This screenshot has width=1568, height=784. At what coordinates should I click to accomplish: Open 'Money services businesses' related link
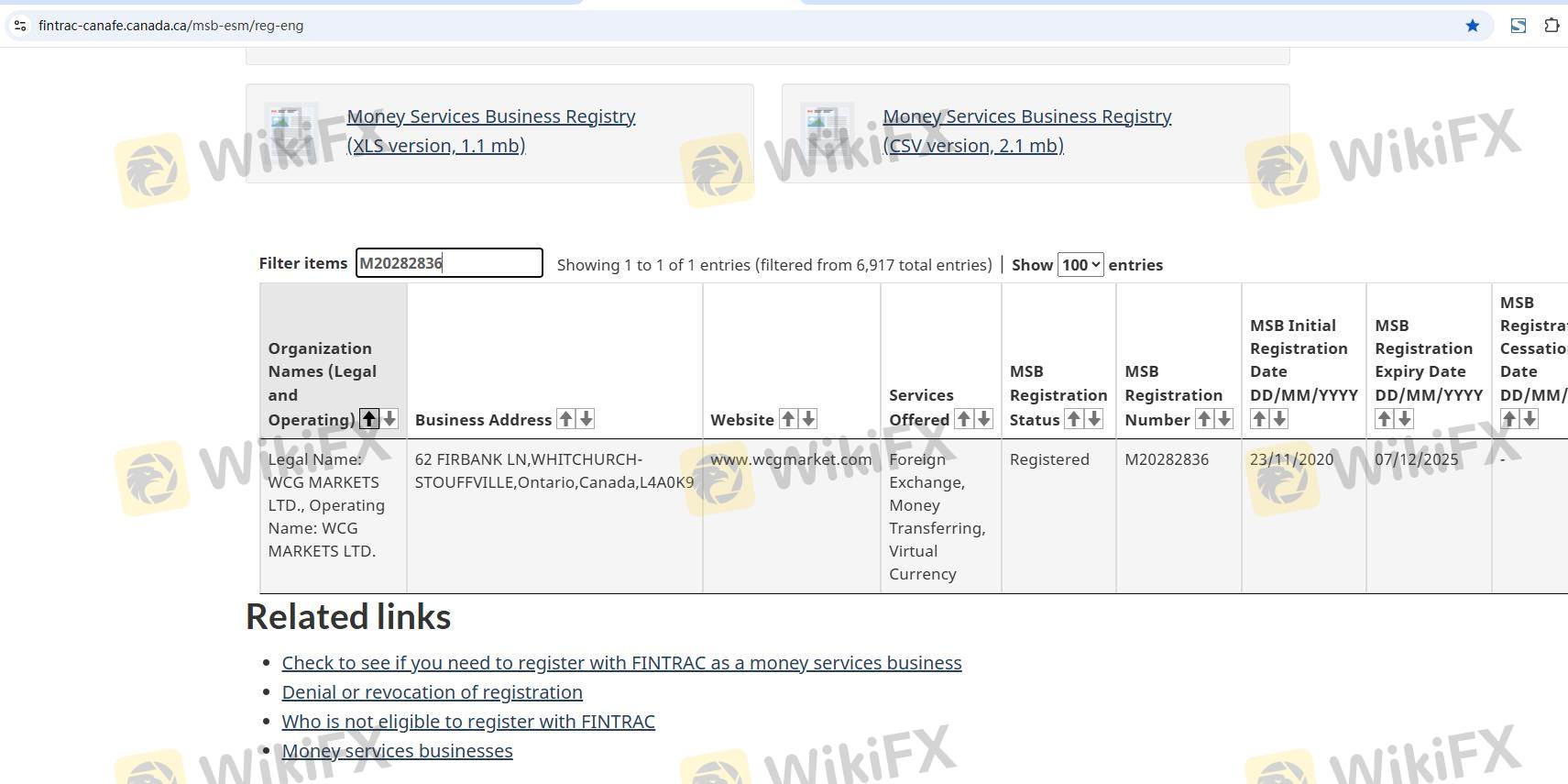pos(397,751)
